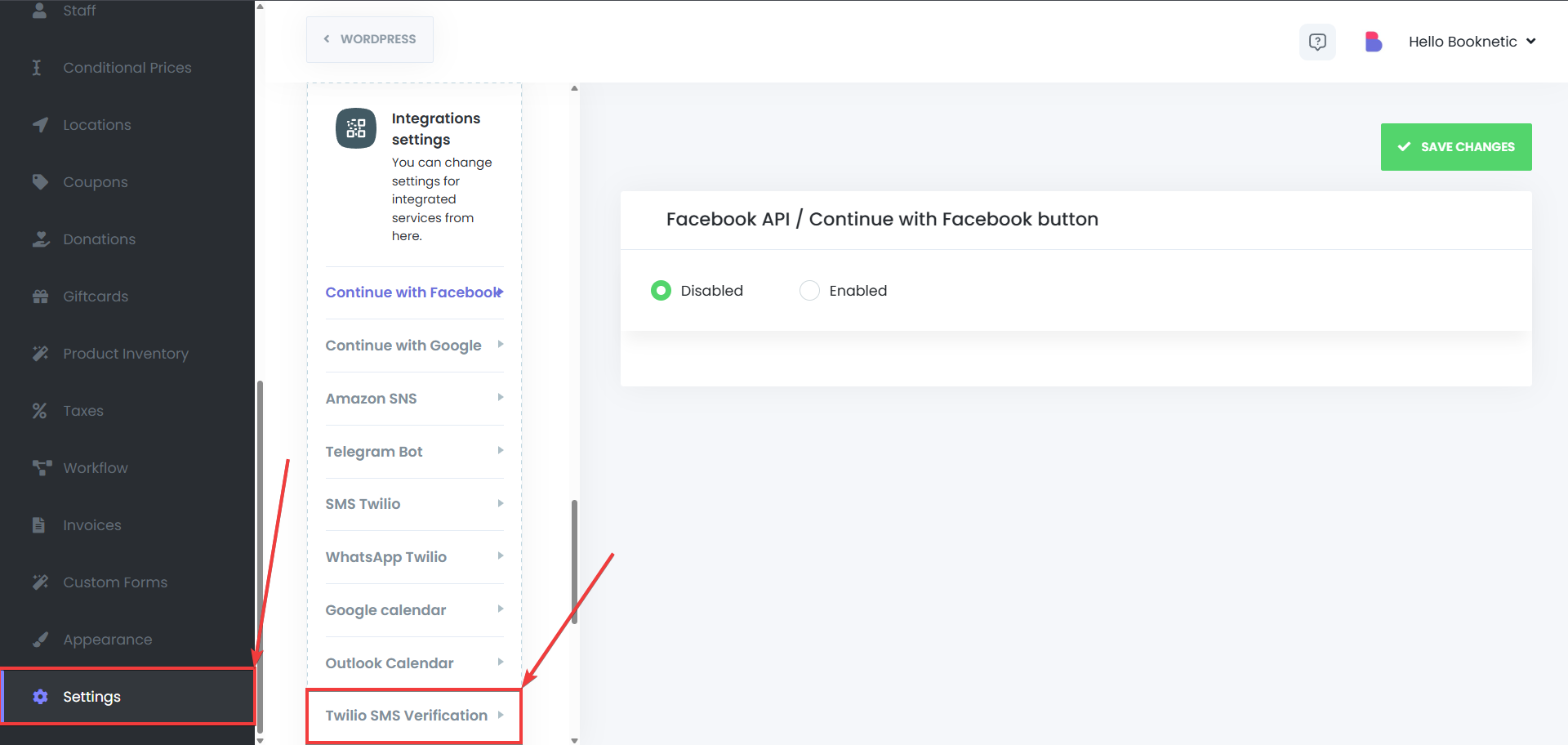Image resolution: width=1568 pixels, height=745 pixels.
Task: Expand the Outlook Calendar arrow
Action: tap(501, 662)
